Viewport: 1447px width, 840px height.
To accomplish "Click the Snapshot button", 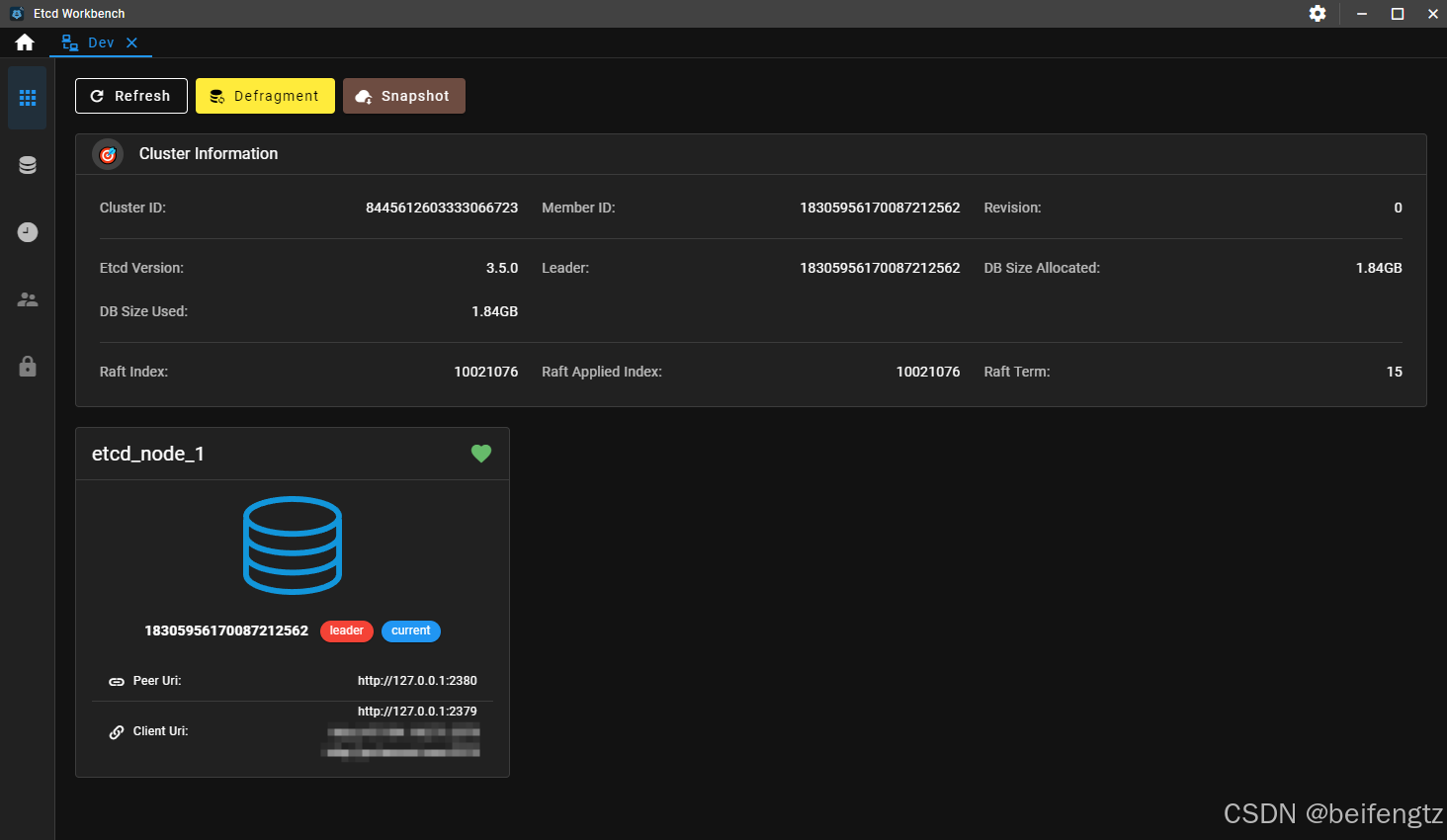I will (x=404, y=96).
